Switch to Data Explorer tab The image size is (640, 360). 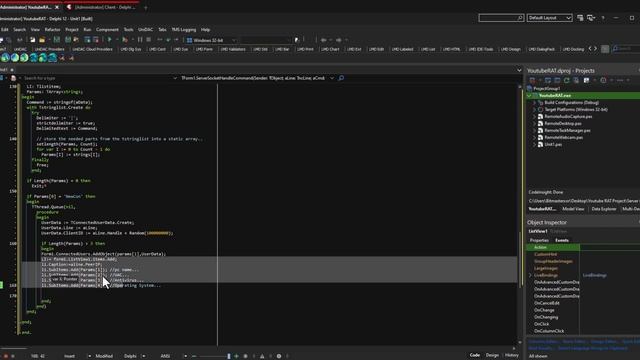(604, 209)
